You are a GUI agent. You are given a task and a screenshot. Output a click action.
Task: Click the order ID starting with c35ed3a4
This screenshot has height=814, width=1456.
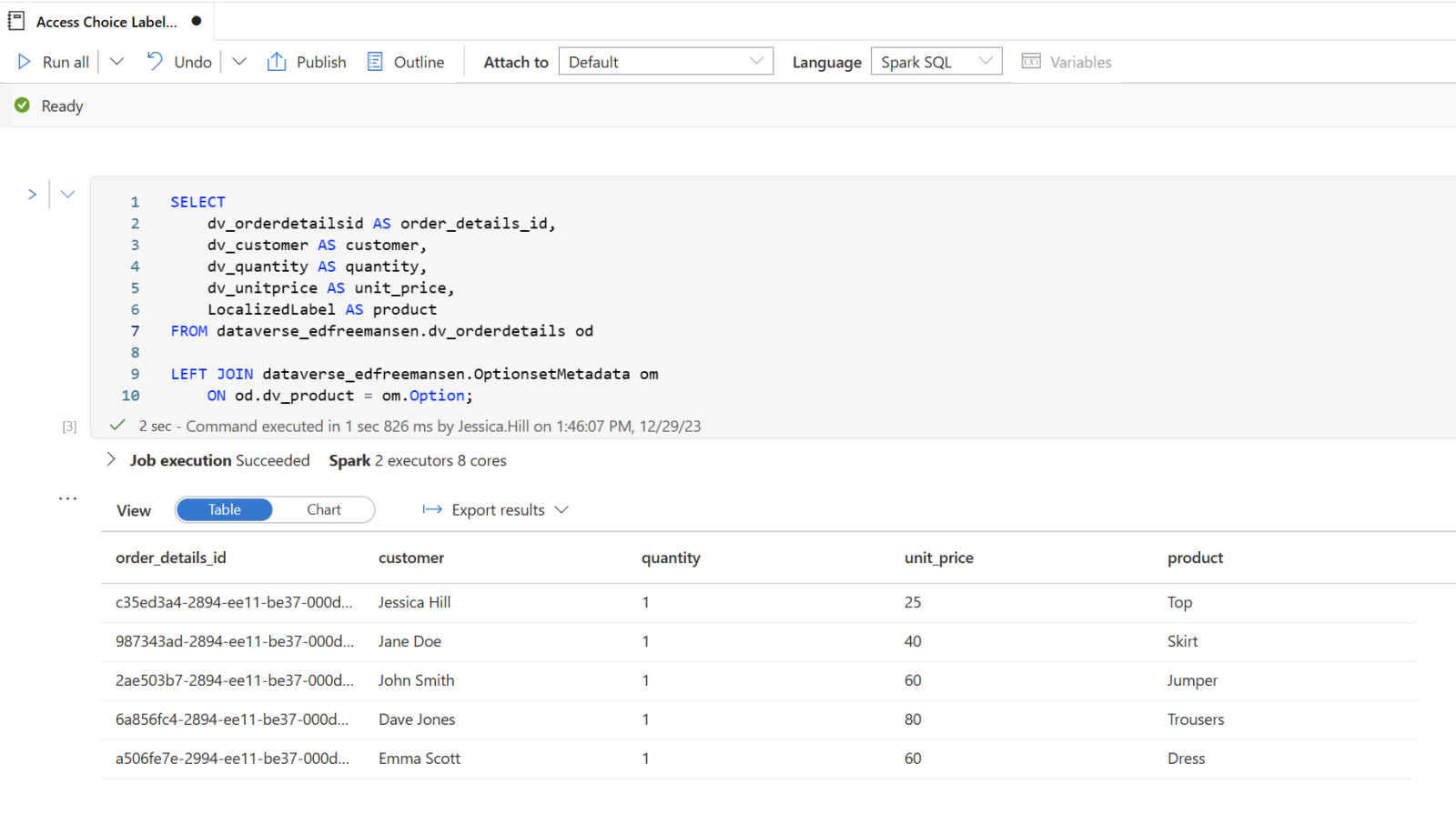pos(234,602)
